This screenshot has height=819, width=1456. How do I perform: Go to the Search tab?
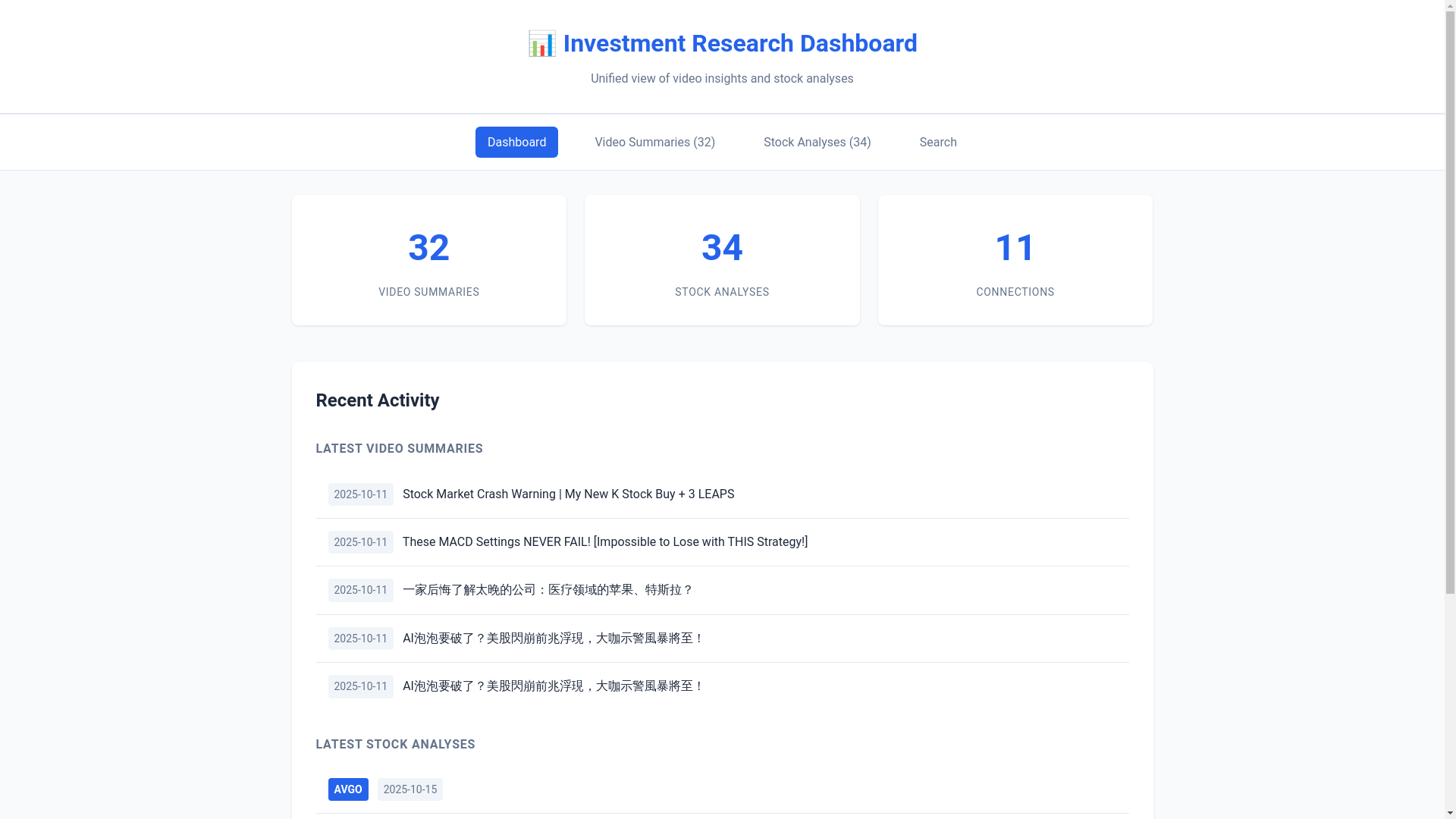(937, 143)
